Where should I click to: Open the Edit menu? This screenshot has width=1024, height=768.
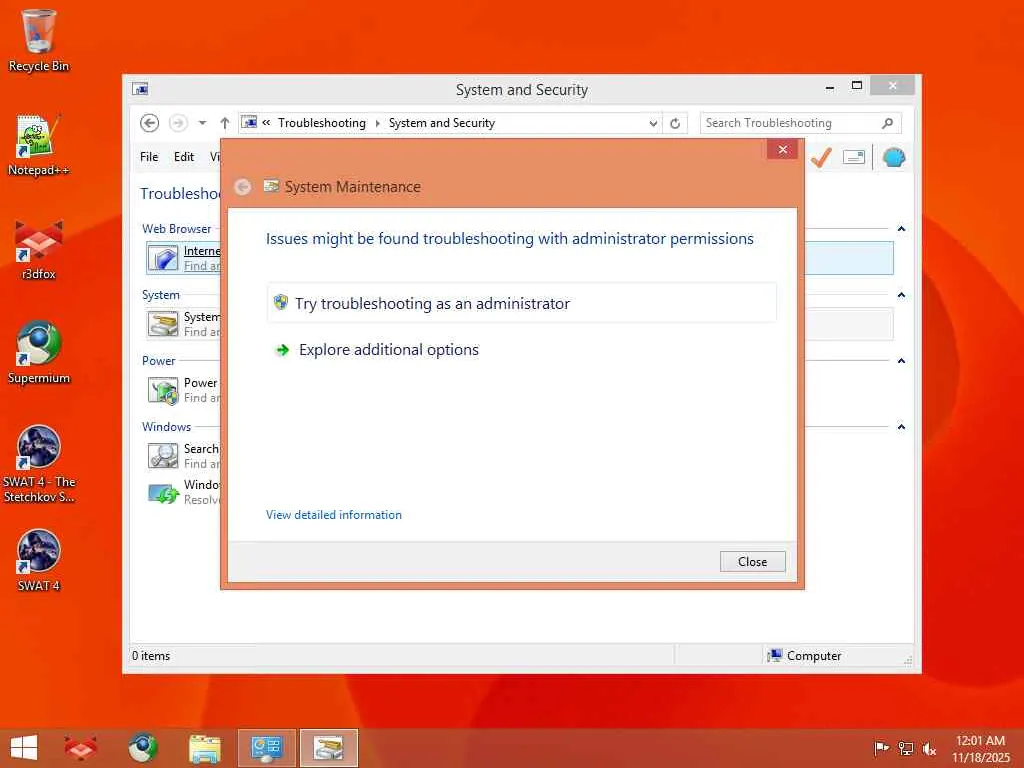(184, 157)
